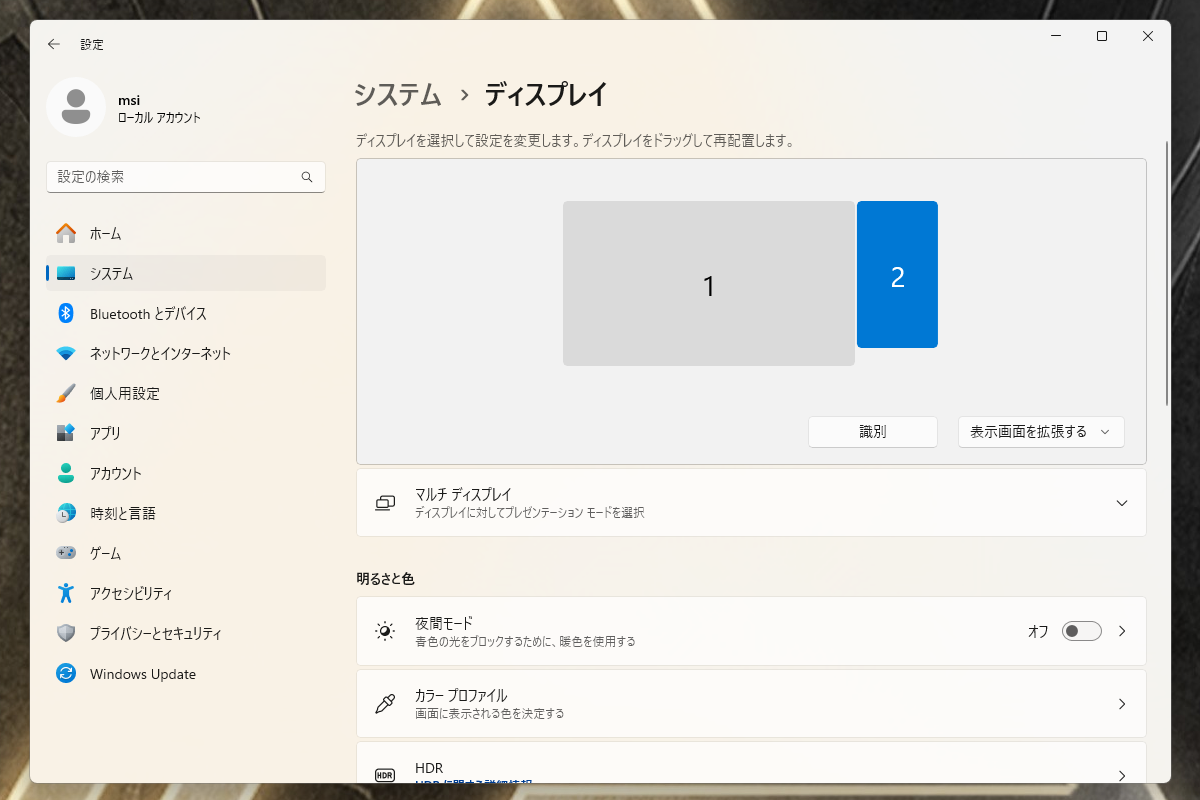
Task: Navigate to アプリ settings
Action: pos(120,433)
